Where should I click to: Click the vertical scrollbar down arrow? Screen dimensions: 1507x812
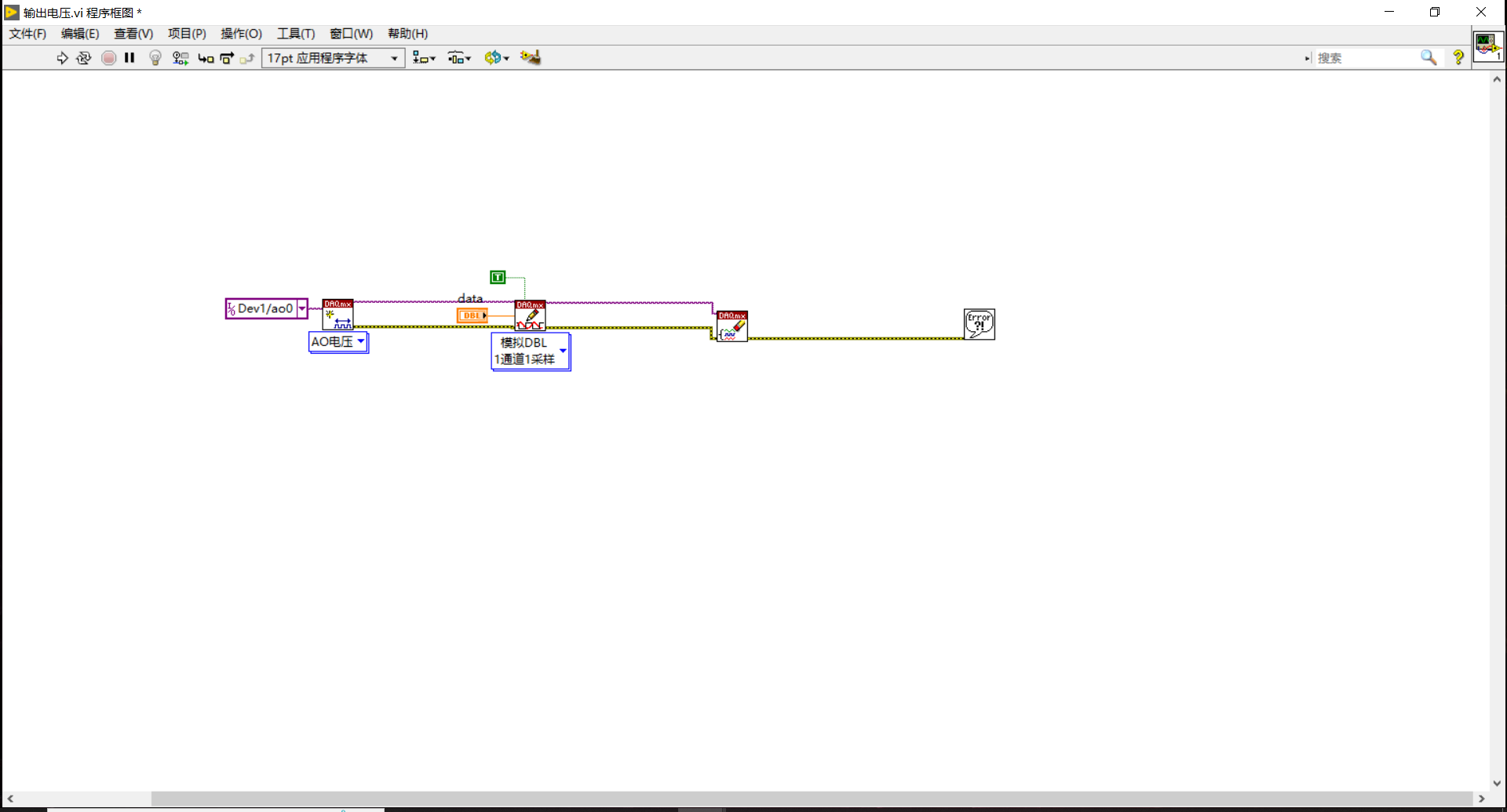(1498, 783)
